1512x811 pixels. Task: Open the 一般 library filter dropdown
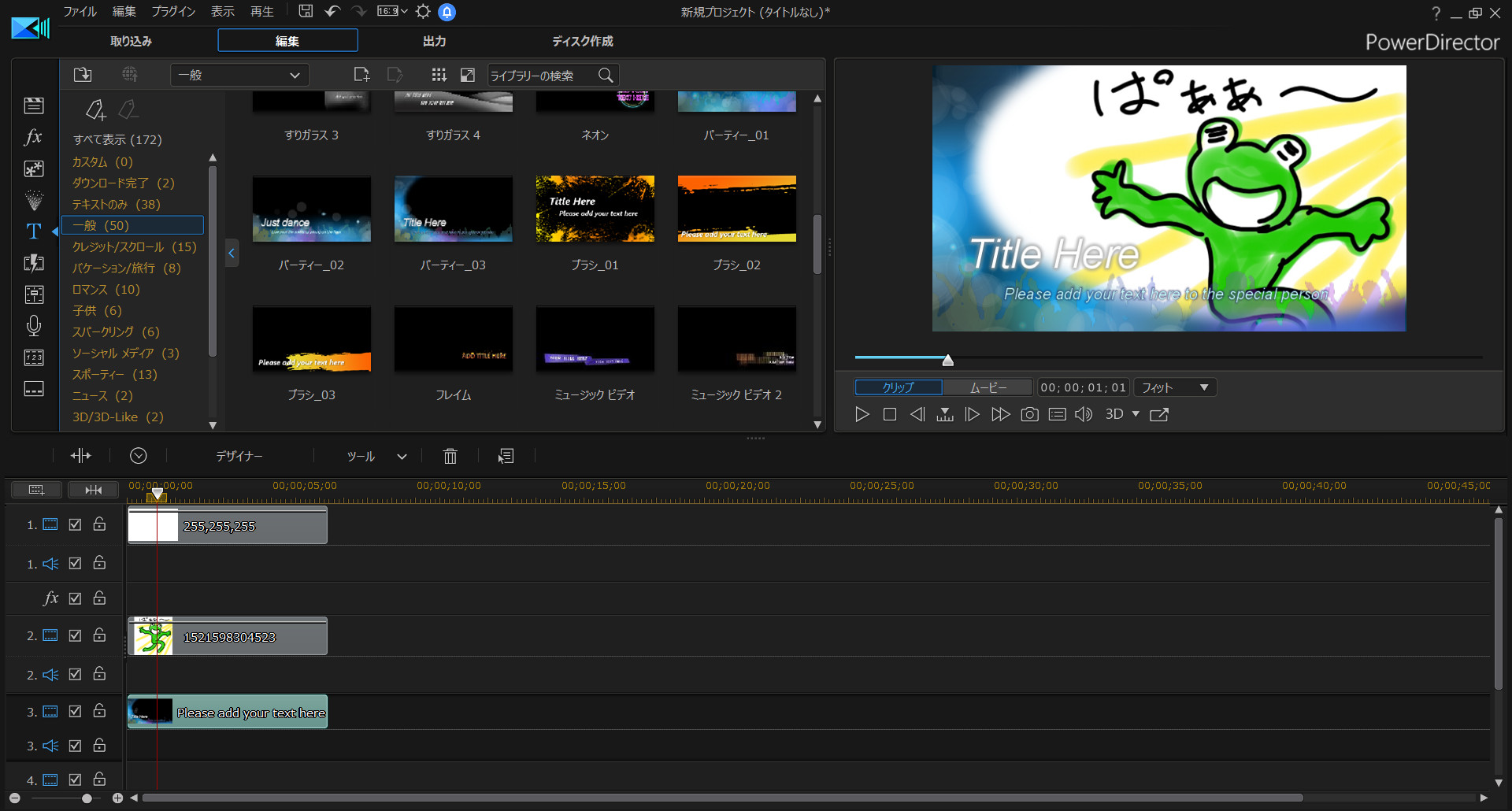point(239,75)
